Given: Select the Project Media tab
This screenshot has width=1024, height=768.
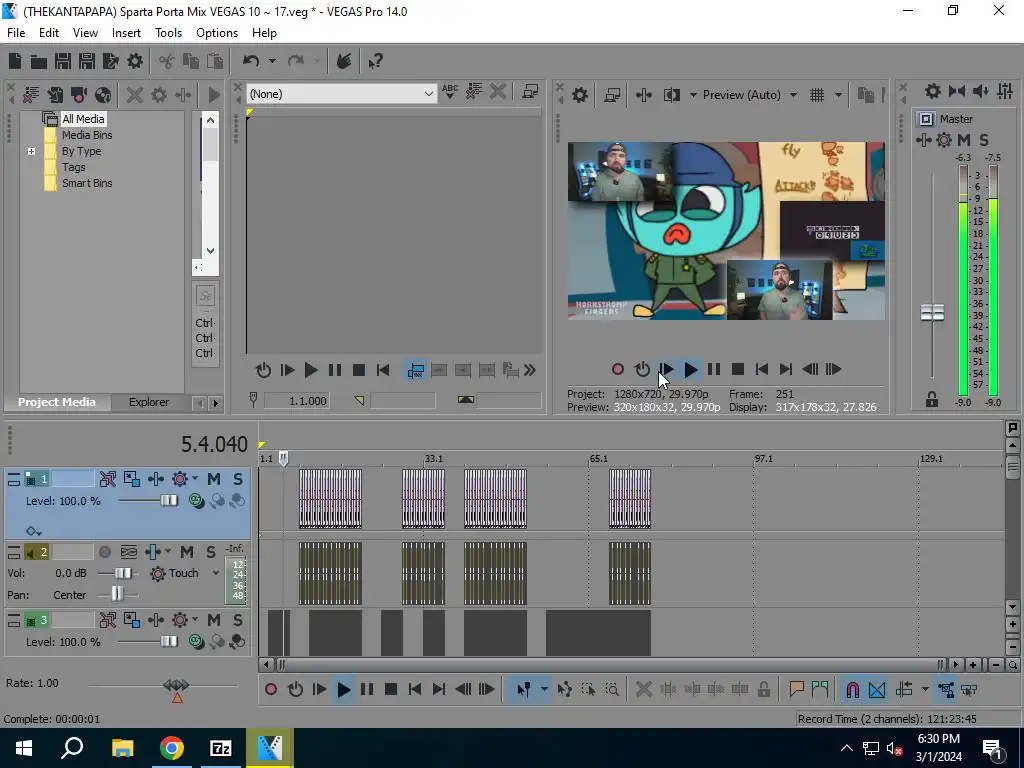Looking at the screenshot, I should tap(56, 402).
